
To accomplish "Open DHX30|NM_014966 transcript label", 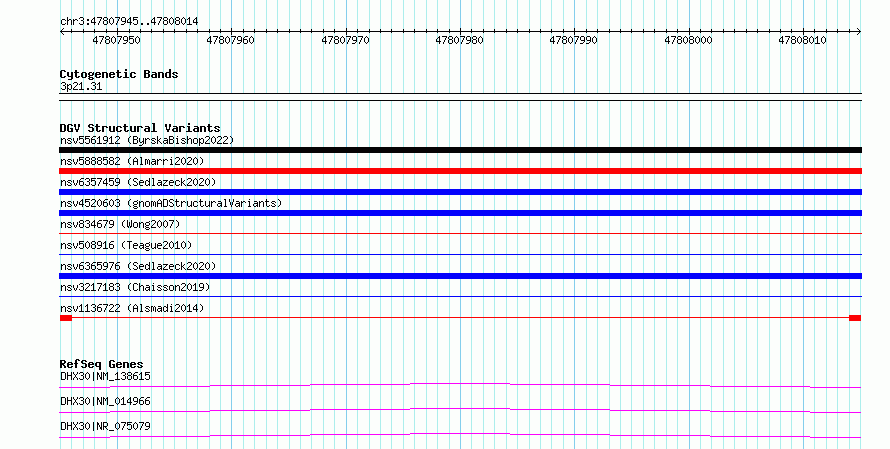I will point(105,401).
